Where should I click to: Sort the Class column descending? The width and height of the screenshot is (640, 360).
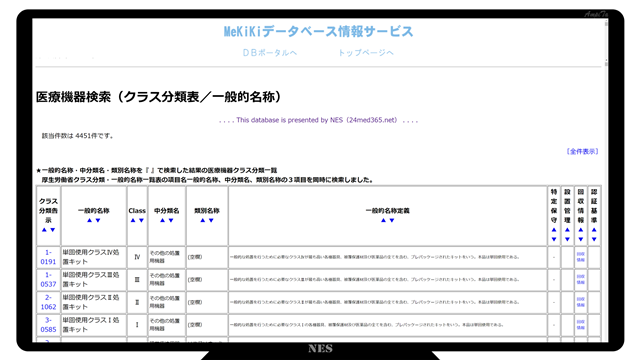pos(141,220)
